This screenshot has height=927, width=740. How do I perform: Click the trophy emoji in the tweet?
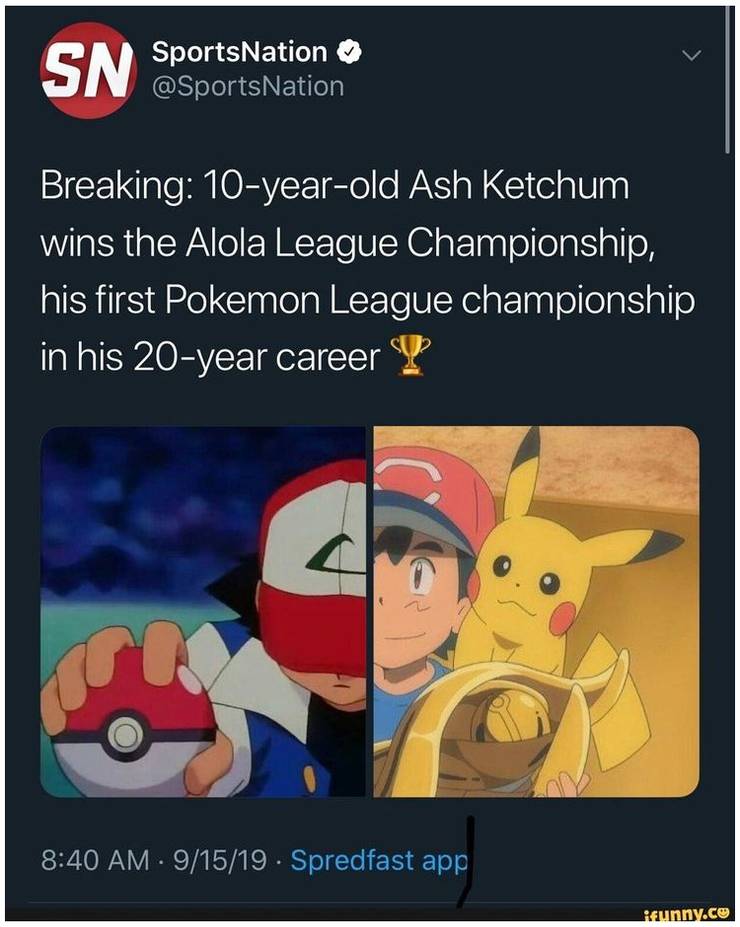pyautogui.click(x=407, y=354)
